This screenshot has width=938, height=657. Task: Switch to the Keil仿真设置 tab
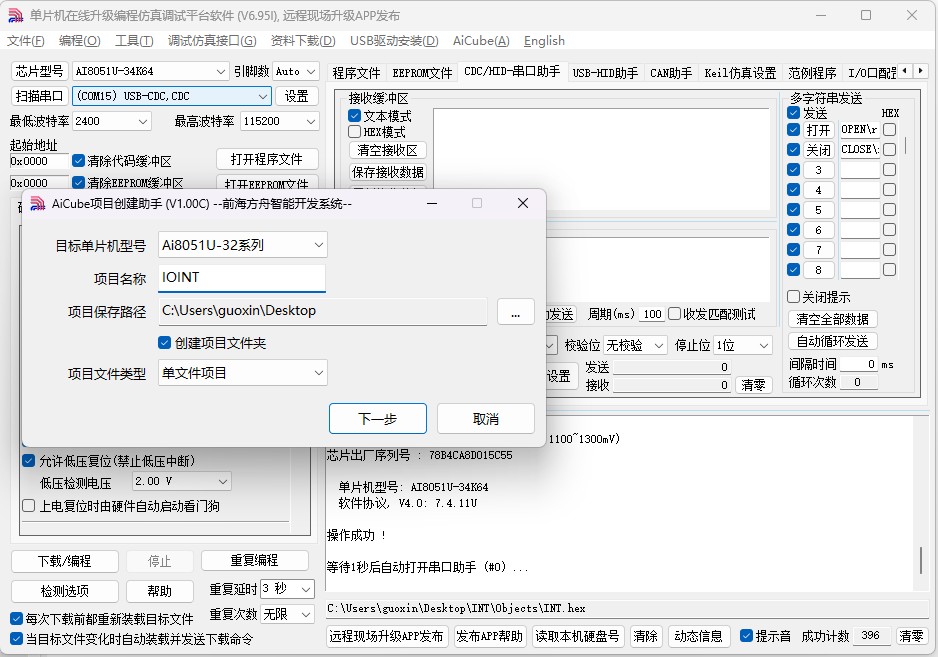pos(740,73)
